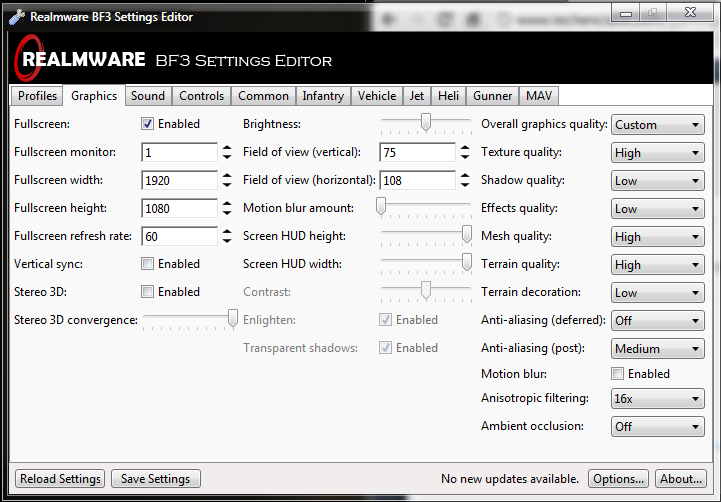Switch to the MAV tab

click(539, 96)
